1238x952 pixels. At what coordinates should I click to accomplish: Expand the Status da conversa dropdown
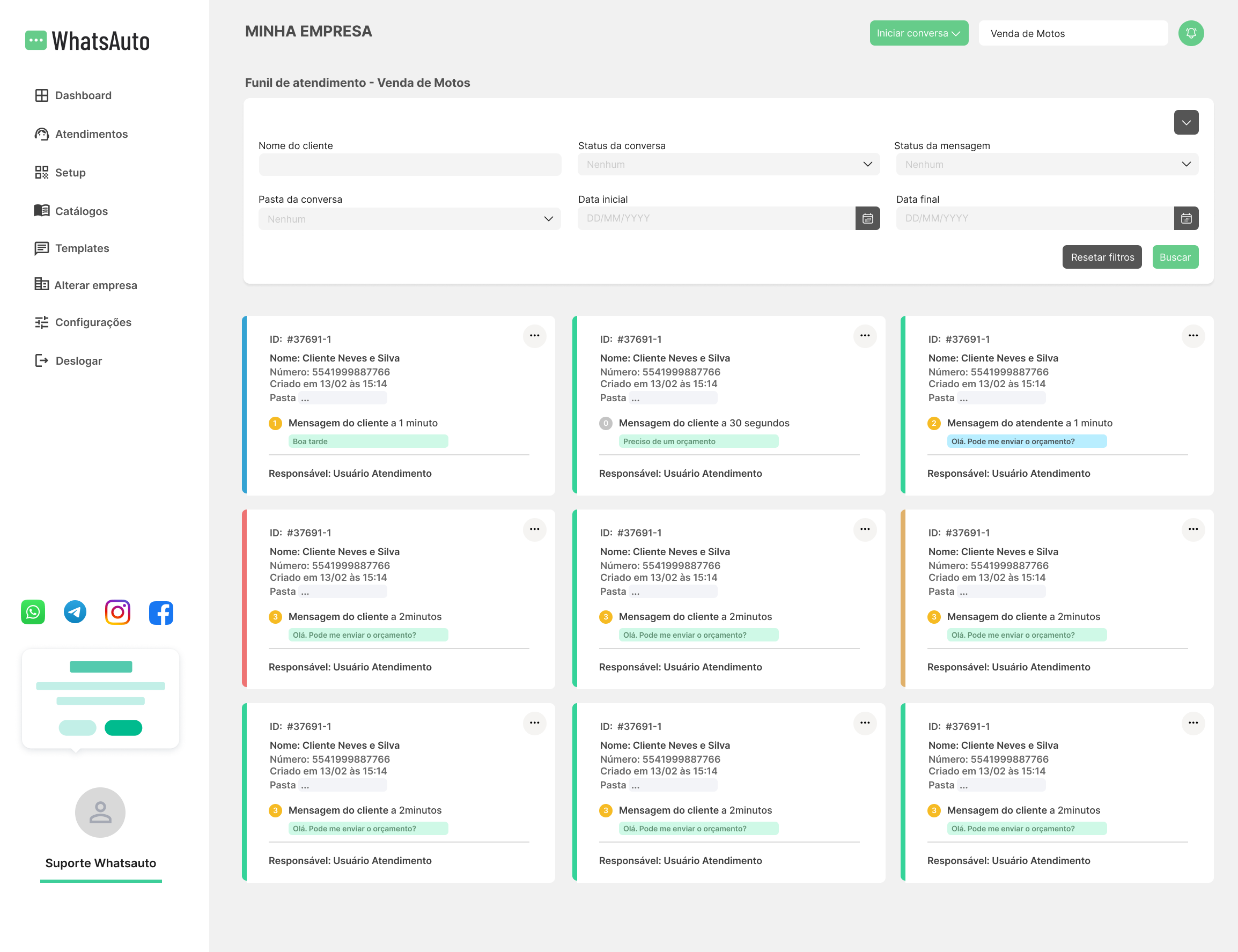pos(728,164)
